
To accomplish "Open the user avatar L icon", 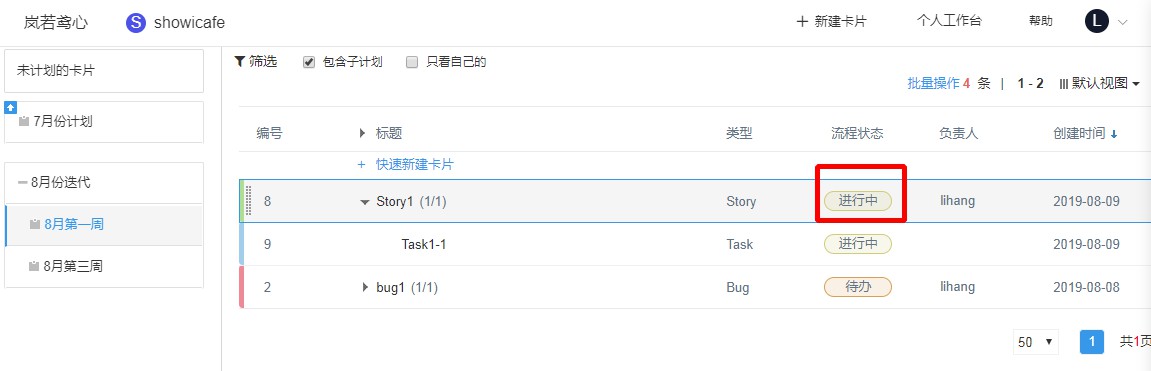I will pyautogui.click(x=1096, y=22).
